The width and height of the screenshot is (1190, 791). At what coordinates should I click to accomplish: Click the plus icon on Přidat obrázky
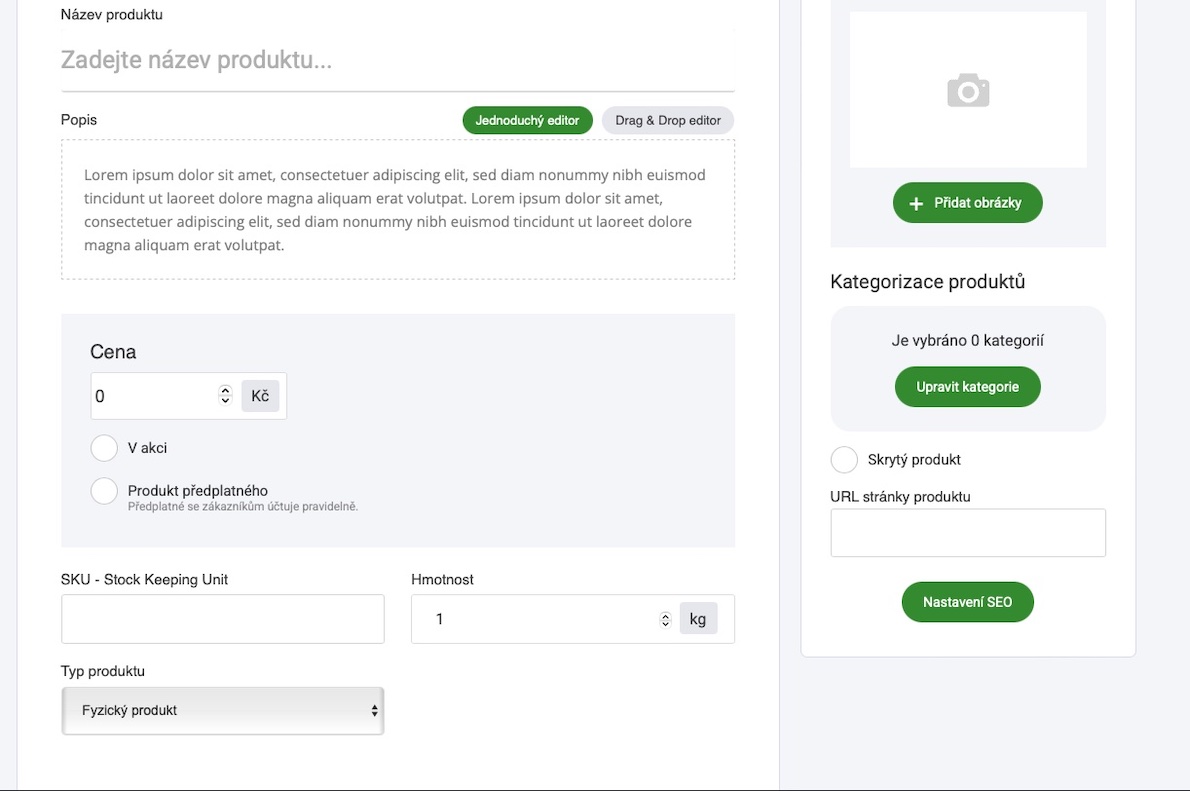coord(916,203)
